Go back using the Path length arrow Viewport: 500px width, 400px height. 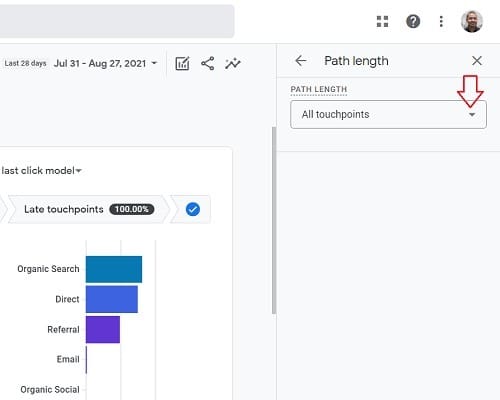coord(301,61)
